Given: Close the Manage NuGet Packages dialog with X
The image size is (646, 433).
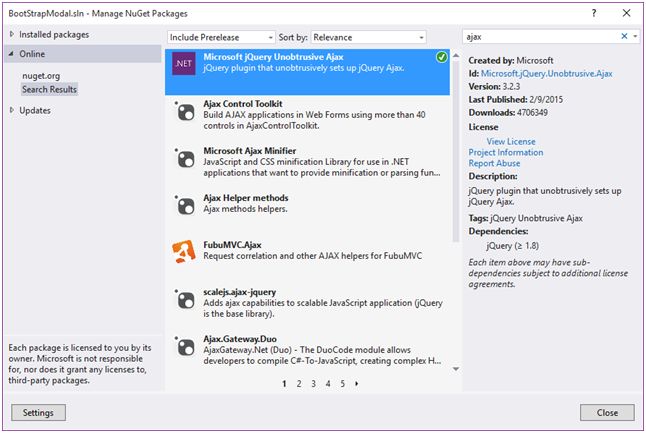Looking at the screenshot, I should 626,13.
